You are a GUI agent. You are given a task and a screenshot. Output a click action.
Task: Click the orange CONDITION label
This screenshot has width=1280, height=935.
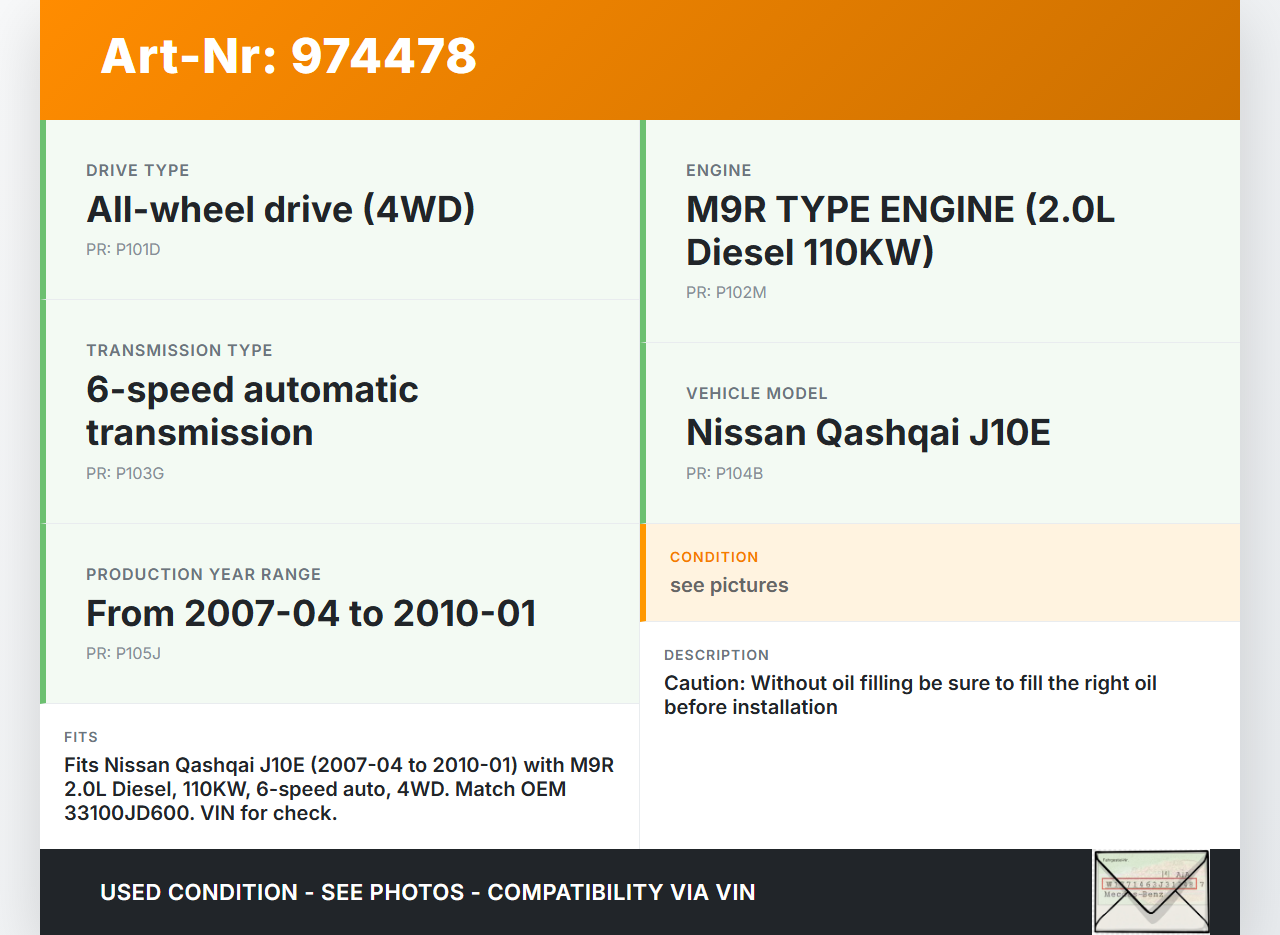click(714, 557)
